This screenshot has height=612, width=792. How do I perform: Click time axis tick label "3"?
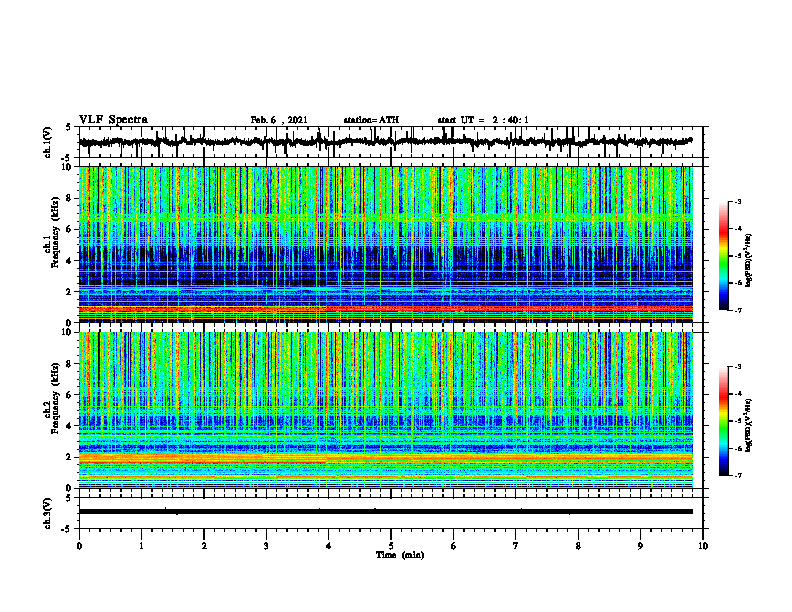266,546
